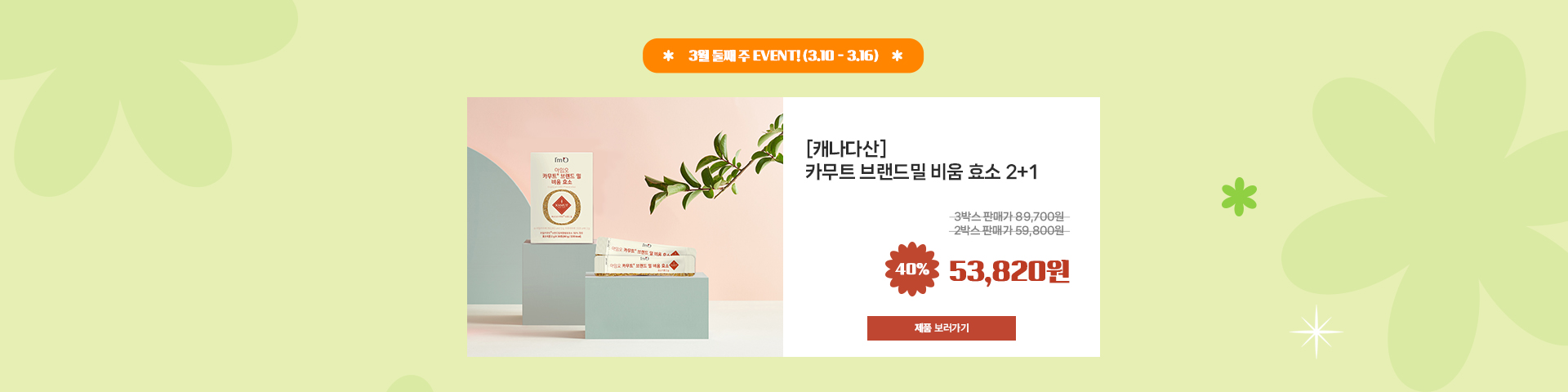Click the white sparkle star icon

(1316, 332)
